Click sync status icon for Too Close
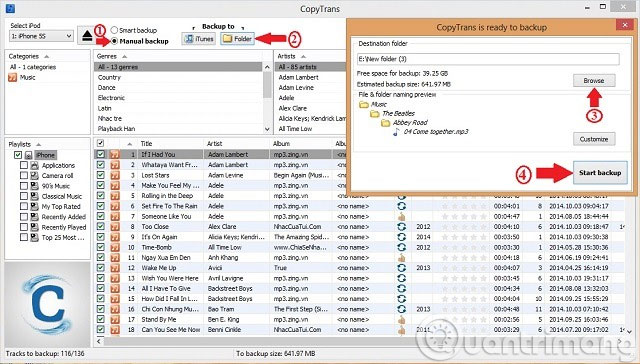 pyautogui.click(x=402, y=226)
